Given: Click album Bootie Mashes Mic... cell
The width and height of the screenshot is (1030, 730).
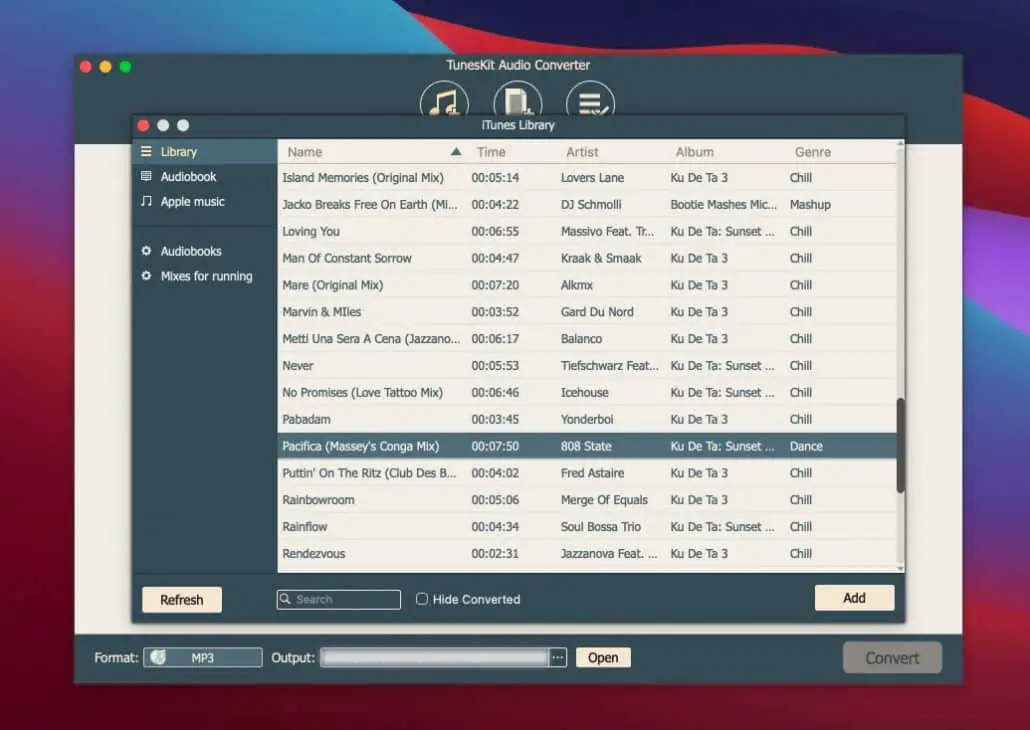Looking at the screenshot, I should tap(723, 204).
